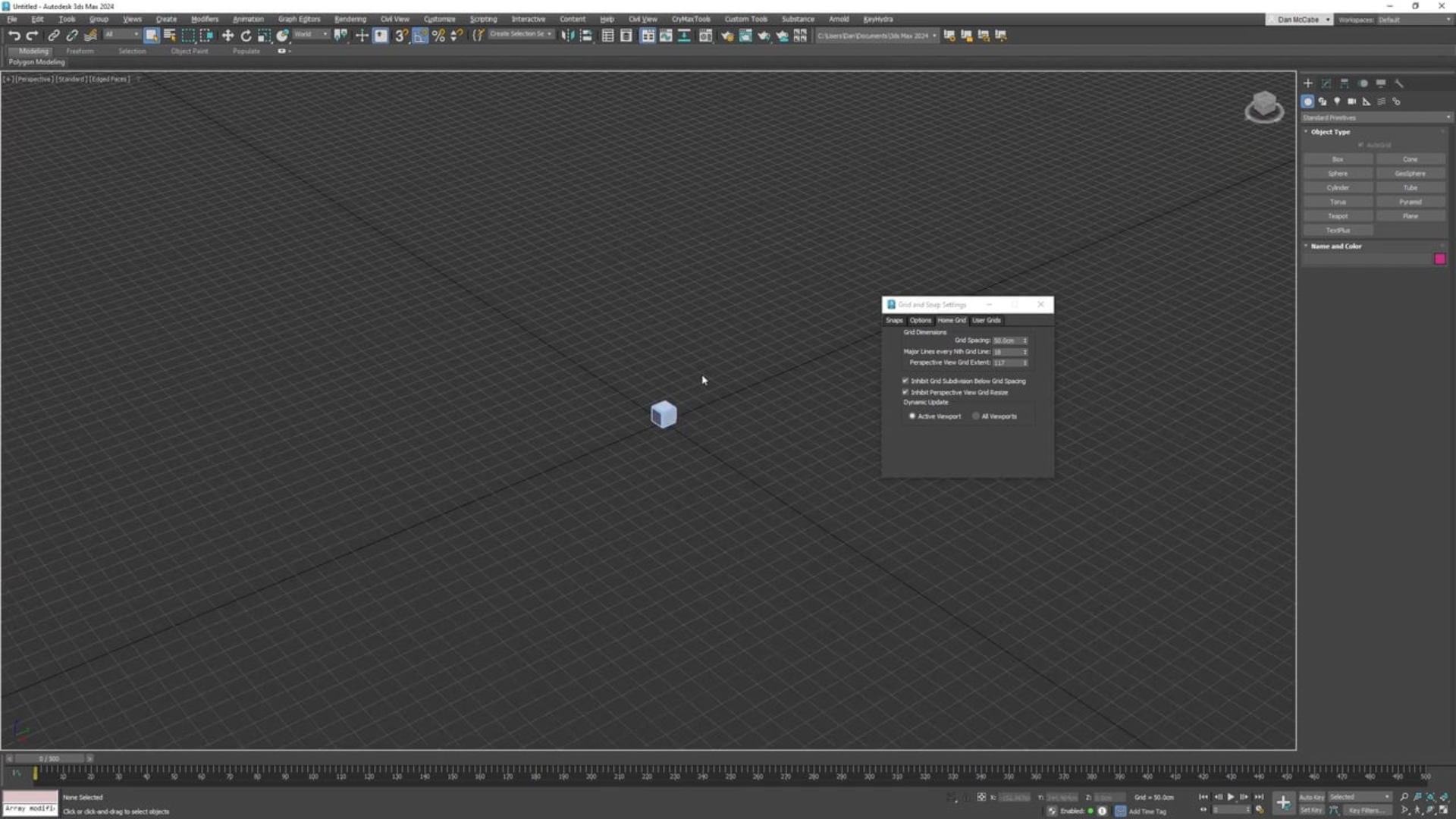Open the Modifiers menu
Viewport: 1456px width, 819px height.
point(204,19)
